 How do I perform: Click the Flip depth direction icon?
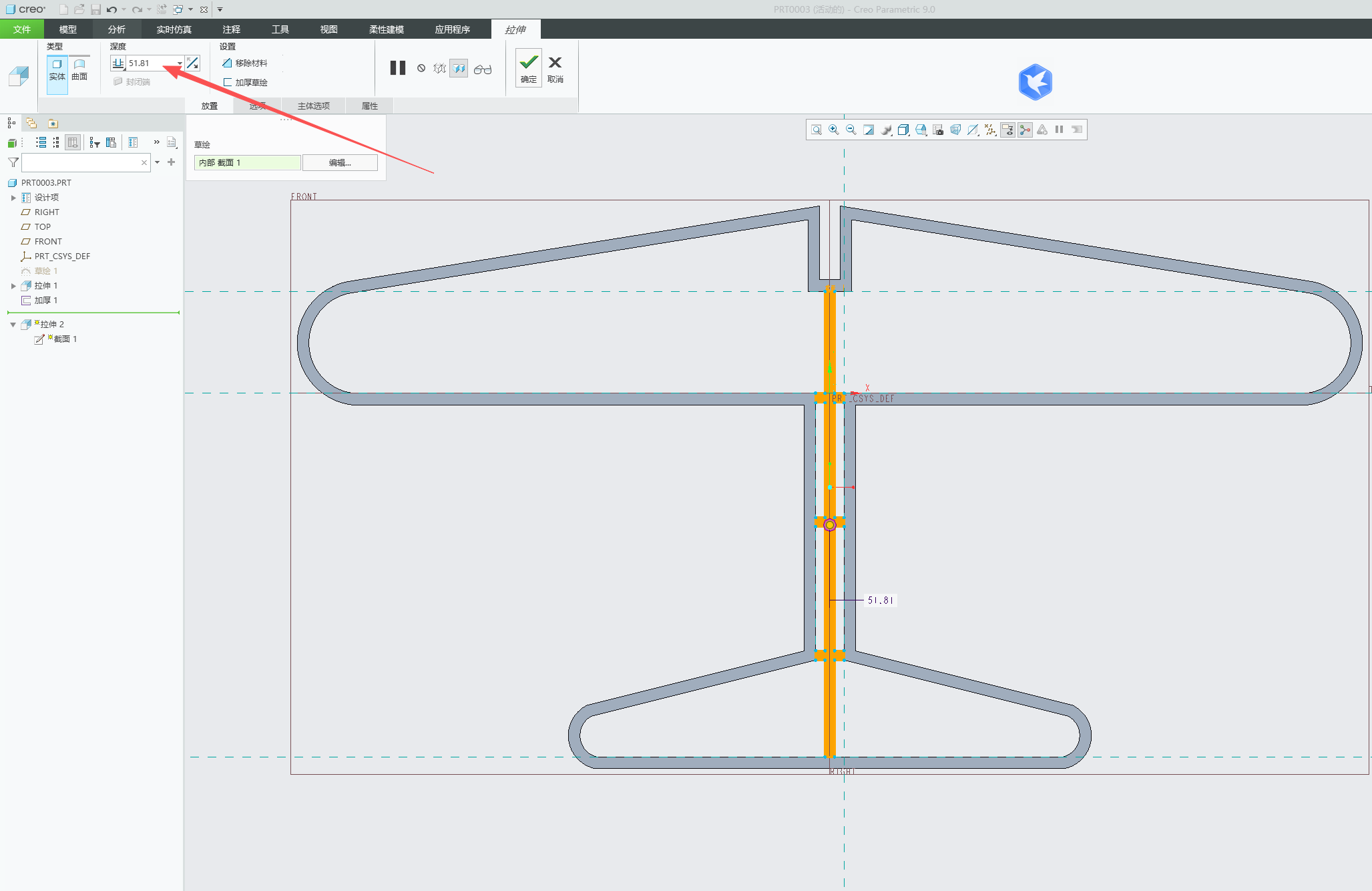pyautogui.click(x=192, y=63)
